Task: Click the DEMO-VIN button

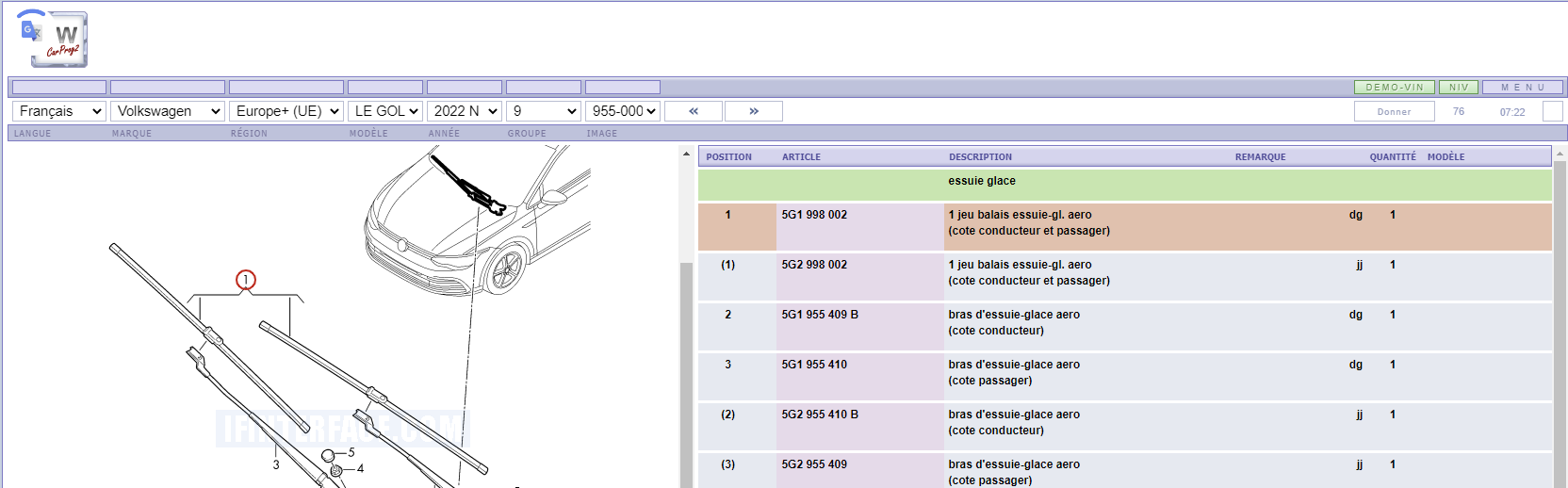Action: pos(1395,87)
